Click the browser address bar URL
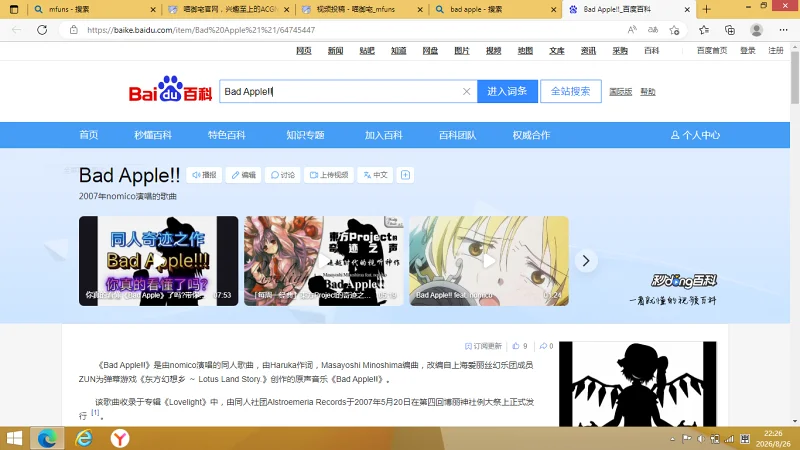The image size is (800, 450). 201,30
